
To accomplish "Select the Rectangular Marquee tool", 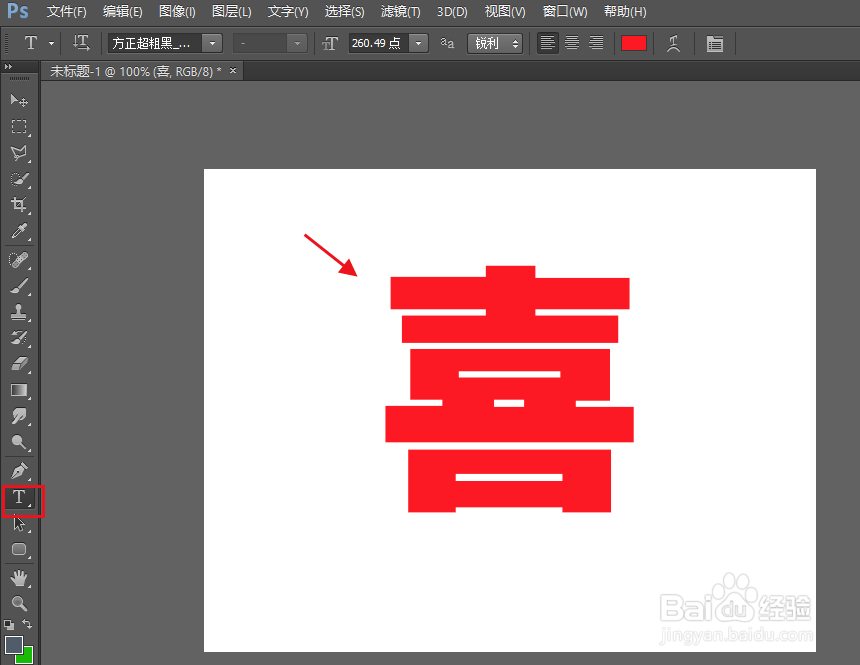I will [19, 127].
